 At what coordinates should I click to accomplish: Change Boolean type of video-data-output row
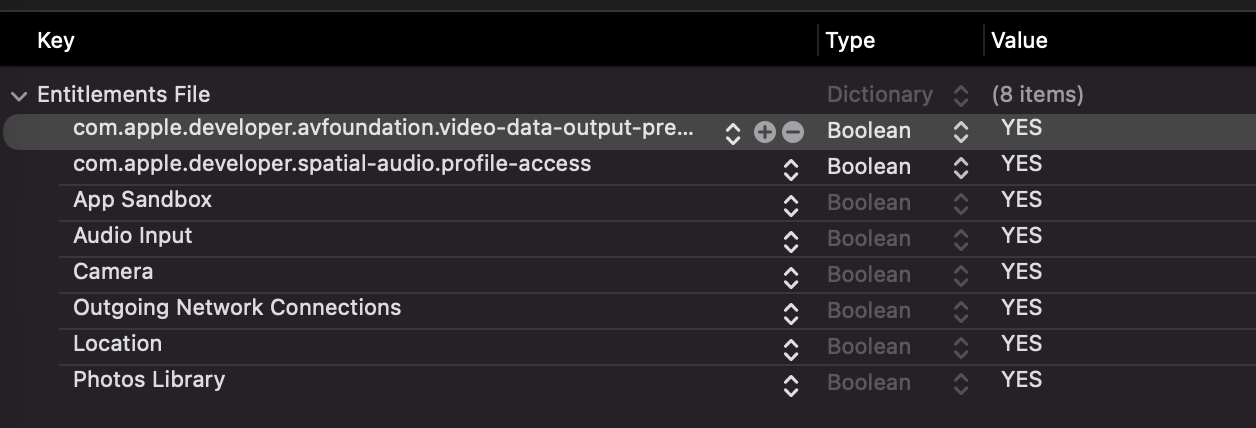961,132
